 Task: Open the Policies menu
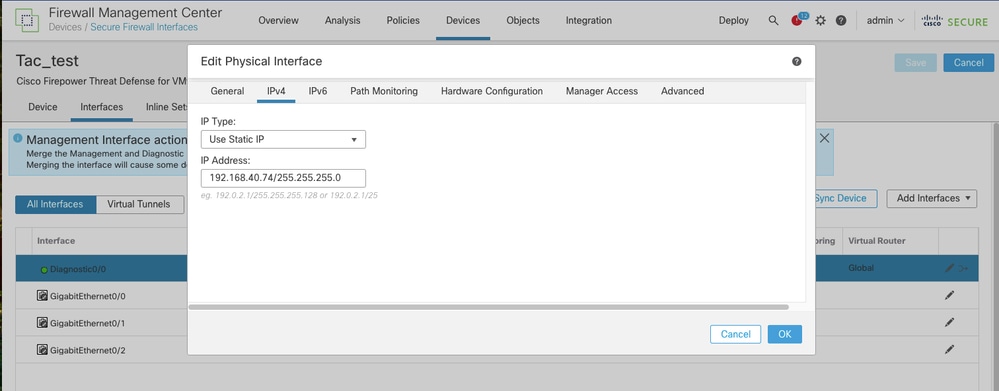[x=403, y=20]
